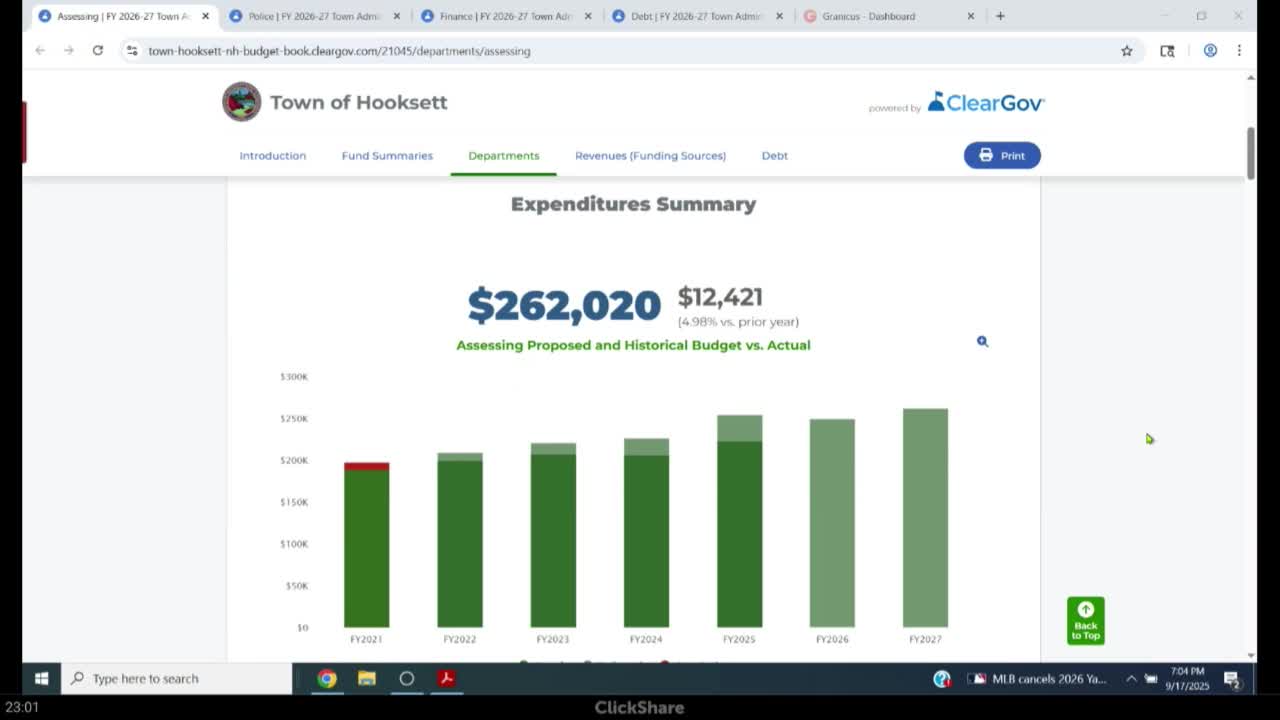Click the Town of Hooksett seal logo
The width and height of the screenshot is (1280, 720).
(241, 102)
